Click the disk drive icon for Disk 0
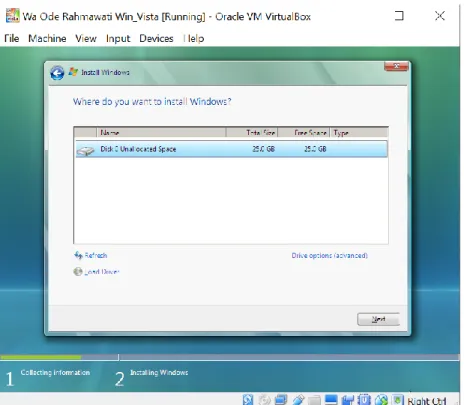Screen dimensions: 464x405 tap(86, 151)
